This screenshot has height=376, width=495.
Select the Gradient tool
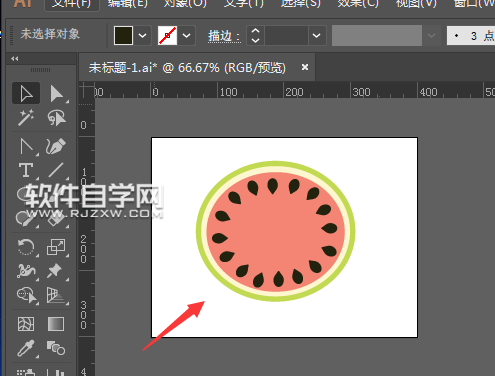[x=56, y=324]
